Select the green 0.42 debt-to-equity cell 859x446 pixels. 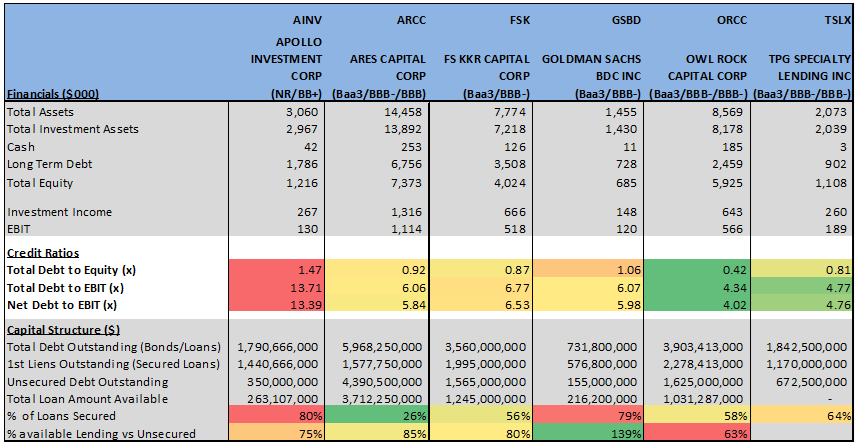pos(697,270)
